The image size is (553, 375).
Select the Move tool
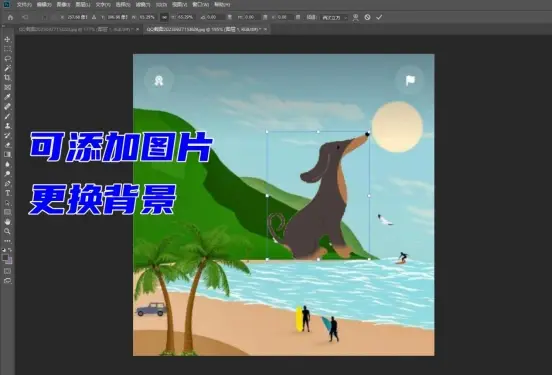click(7, 40)
